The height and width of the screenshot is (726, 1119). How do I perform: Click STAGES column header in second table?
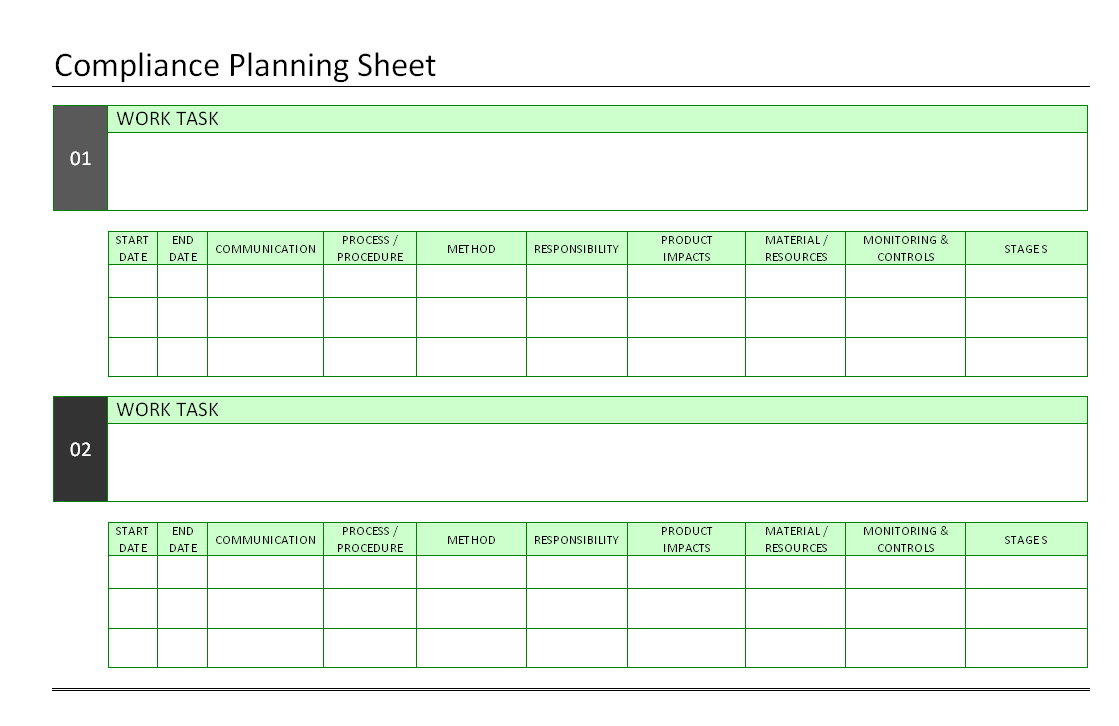[1026, 540]
